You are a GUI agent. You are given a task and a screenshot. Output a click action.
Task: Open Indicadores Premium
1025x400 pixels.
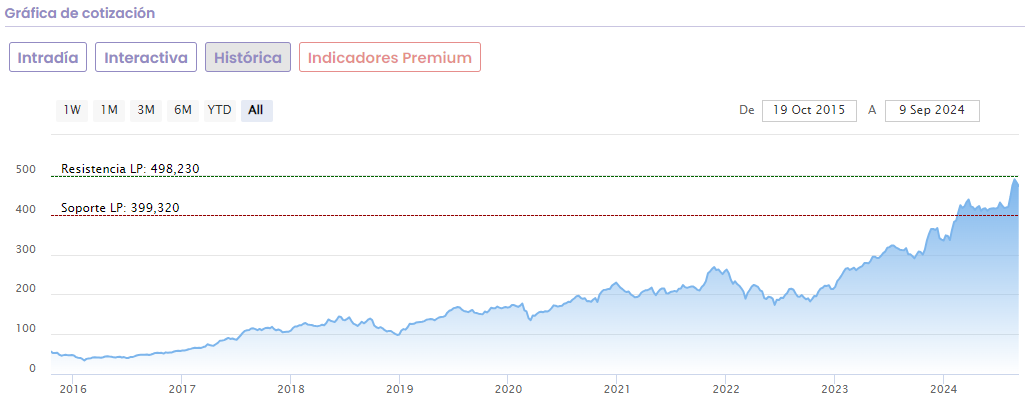[x=390, y=57]
